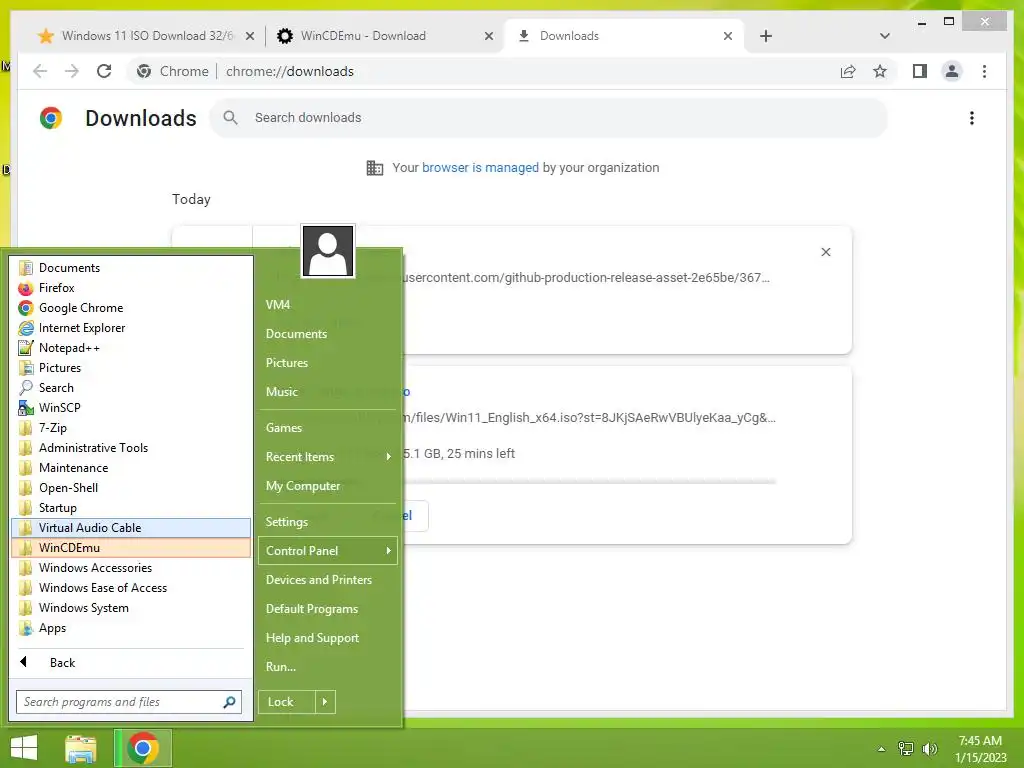Expand the Windows Accessories folder
The width and height of the screenshot is (1024, 768).
(x=131, y=568)
